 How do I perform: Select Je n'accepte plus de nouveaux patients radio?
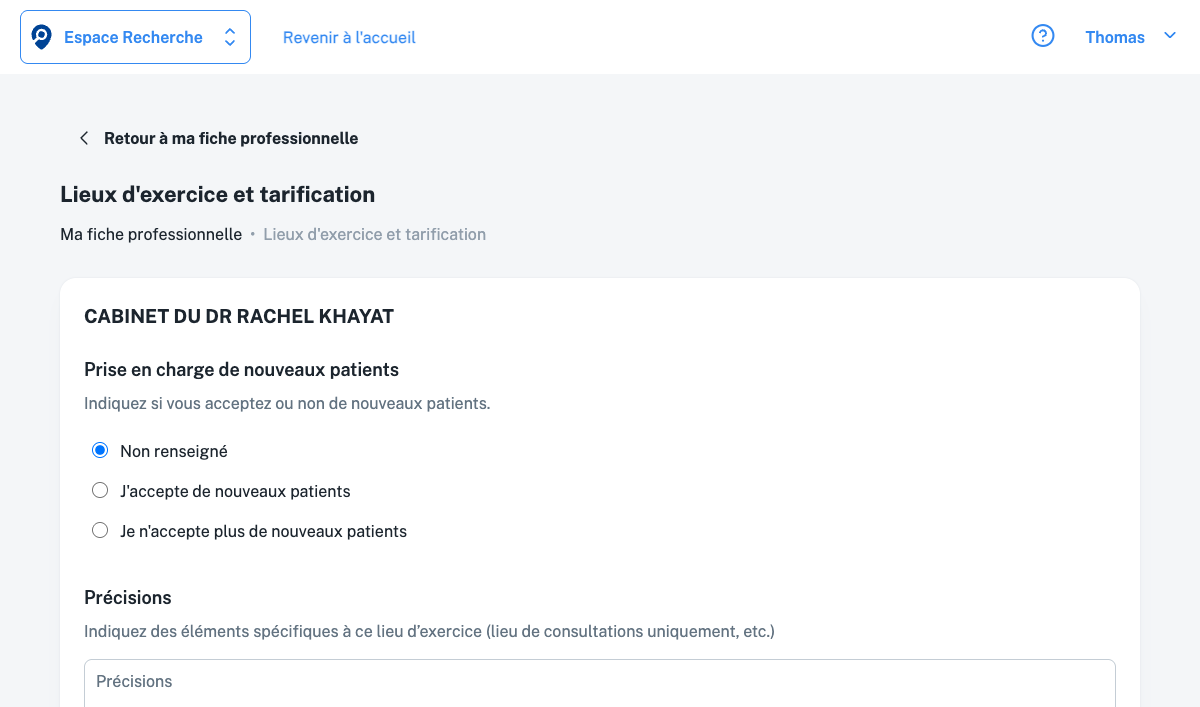tap(100, 531)
